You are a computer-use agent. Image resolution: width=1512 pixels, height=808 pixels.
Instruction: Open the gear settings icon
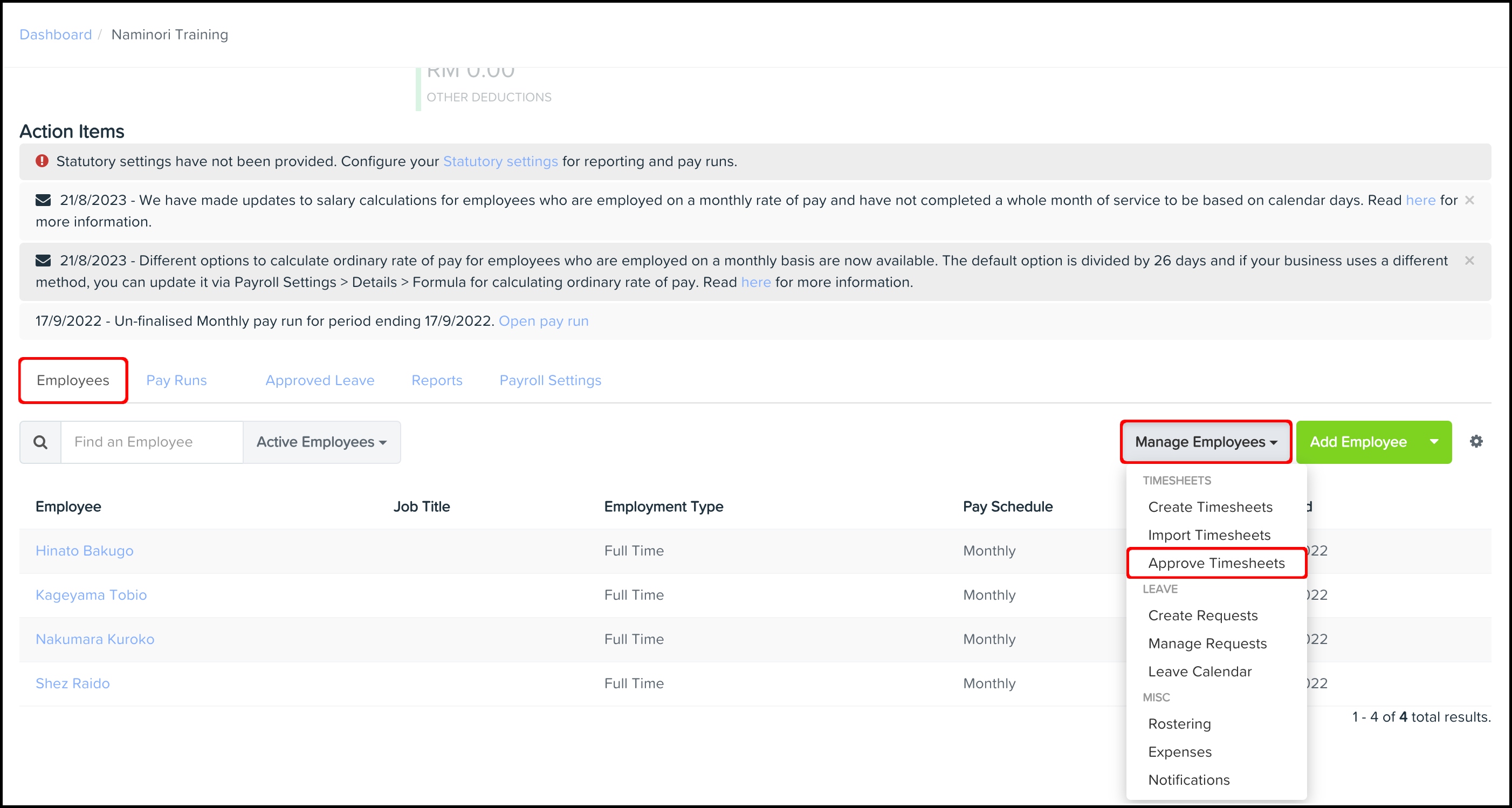pos(1476,442)
